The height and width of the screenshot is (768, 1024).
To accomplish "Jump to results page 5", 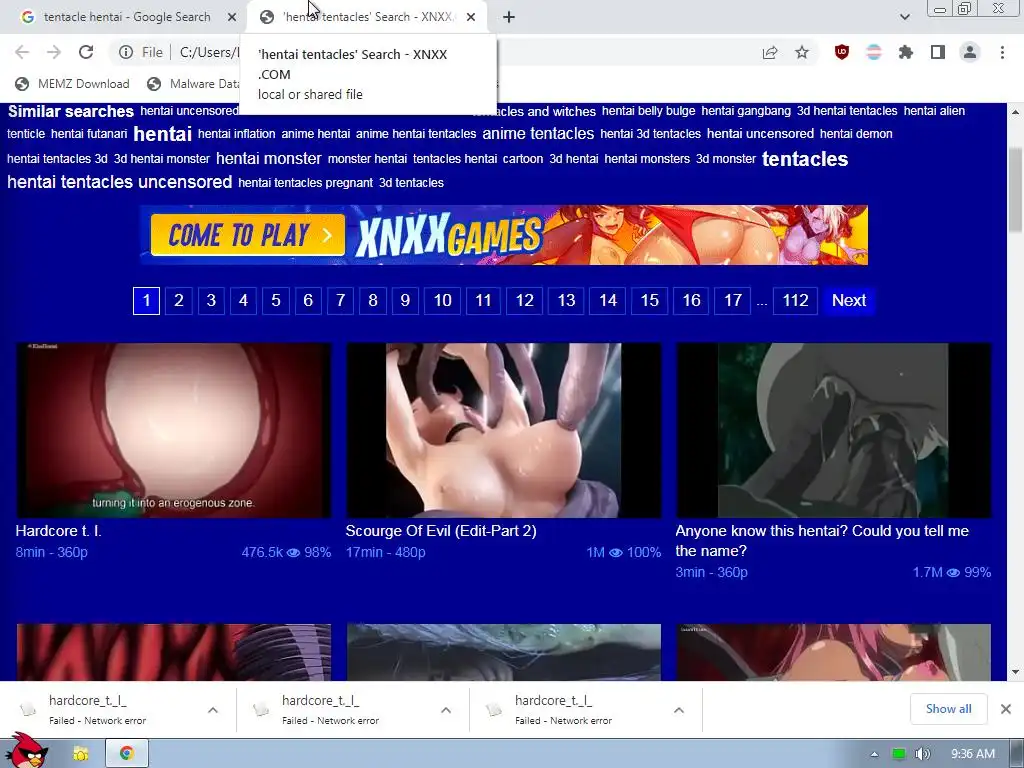I will (276, 300).
